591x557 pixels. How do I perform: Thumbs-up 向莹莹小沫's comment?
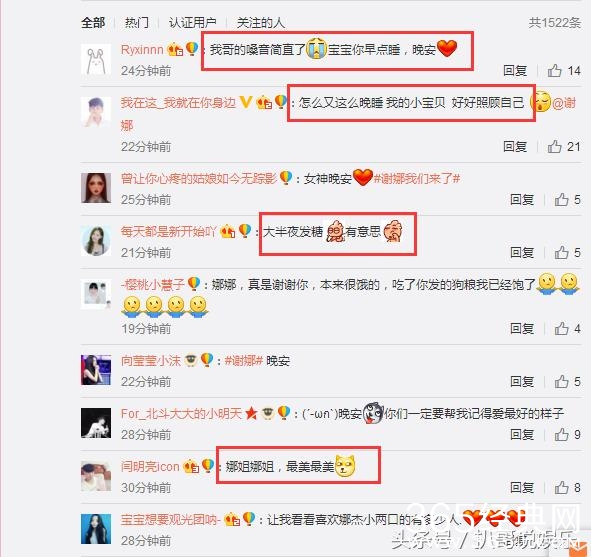(561, 381)
